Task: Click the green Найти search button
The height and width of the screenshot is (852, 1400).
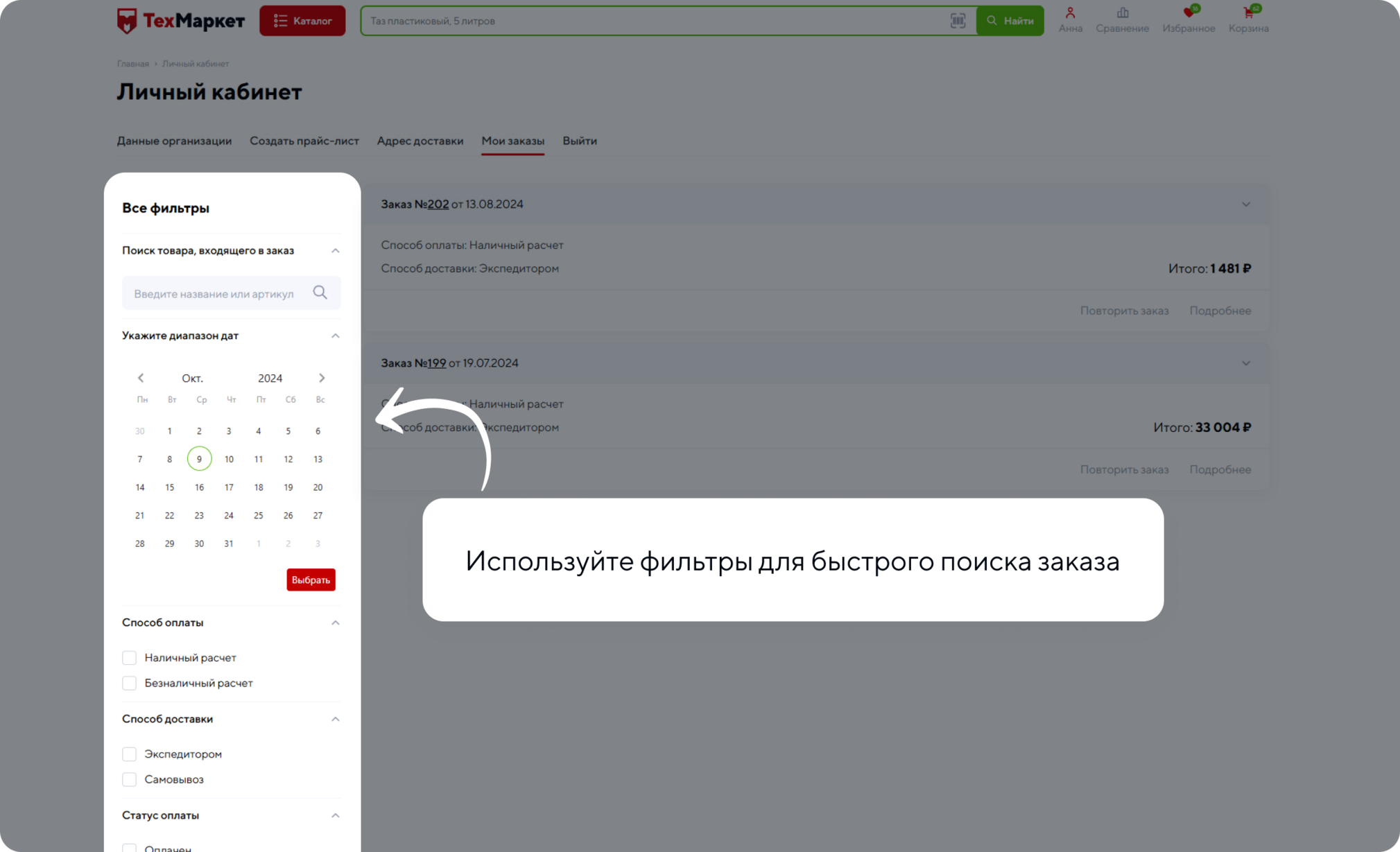Action: click(x=1010, y=21)
